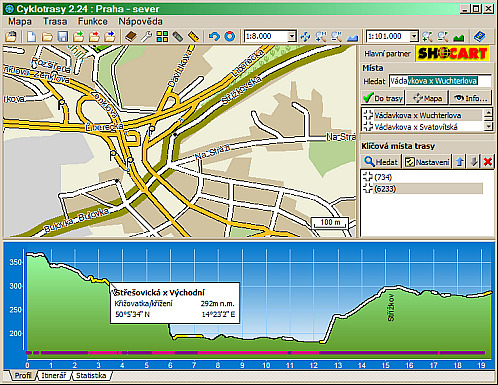Move key place up with blue arrow
The height and width of the screenshot is (385, 498).
click(x=460, y=162)
